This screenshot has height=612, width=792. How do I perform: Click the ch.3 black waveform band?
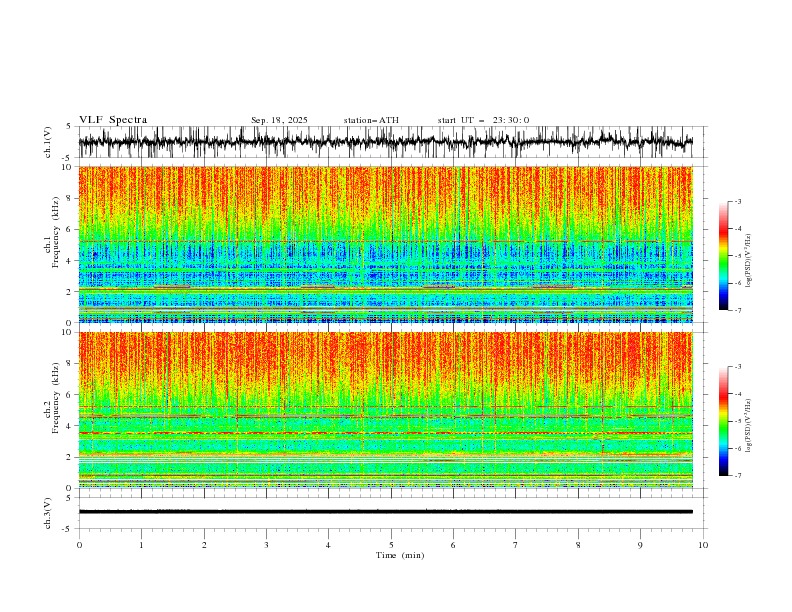coord(385,512)
